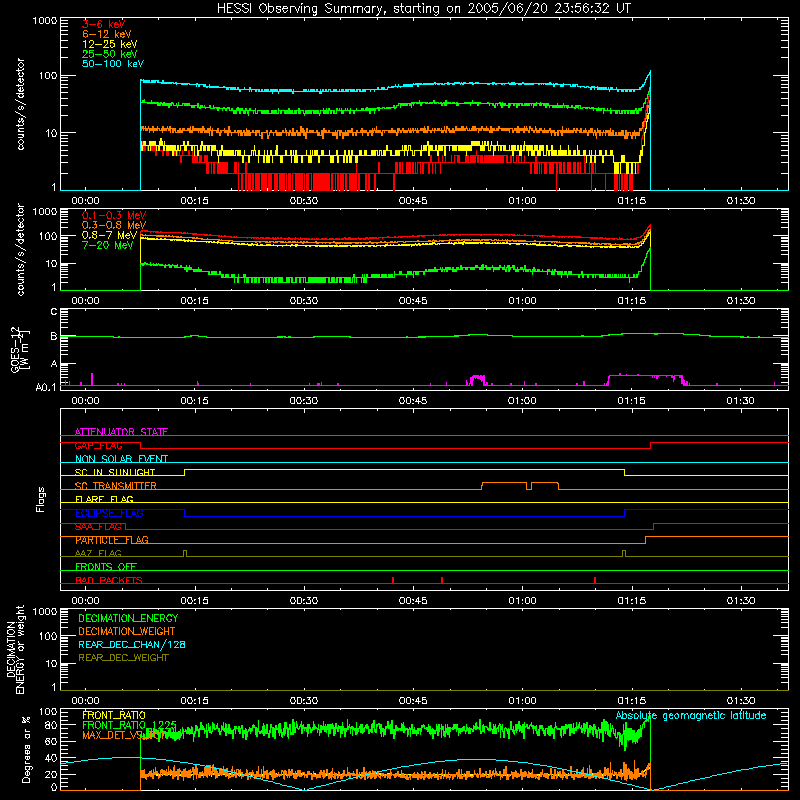Image resolution: width=800 pixels, height=800 pixels.
Task: Click the FRONT_RATIO_1225 legend entry
Action: [x=129, y=725]
